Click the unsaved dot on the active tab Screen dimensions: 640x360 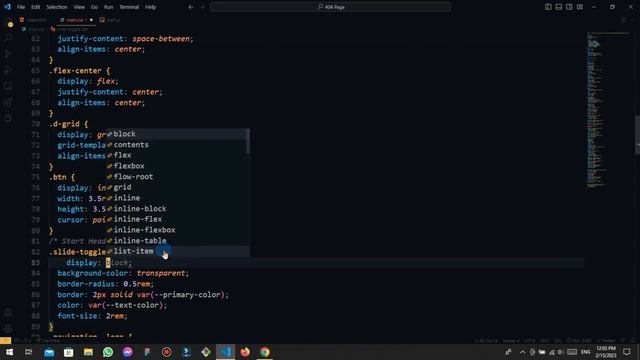pos(91,20)
